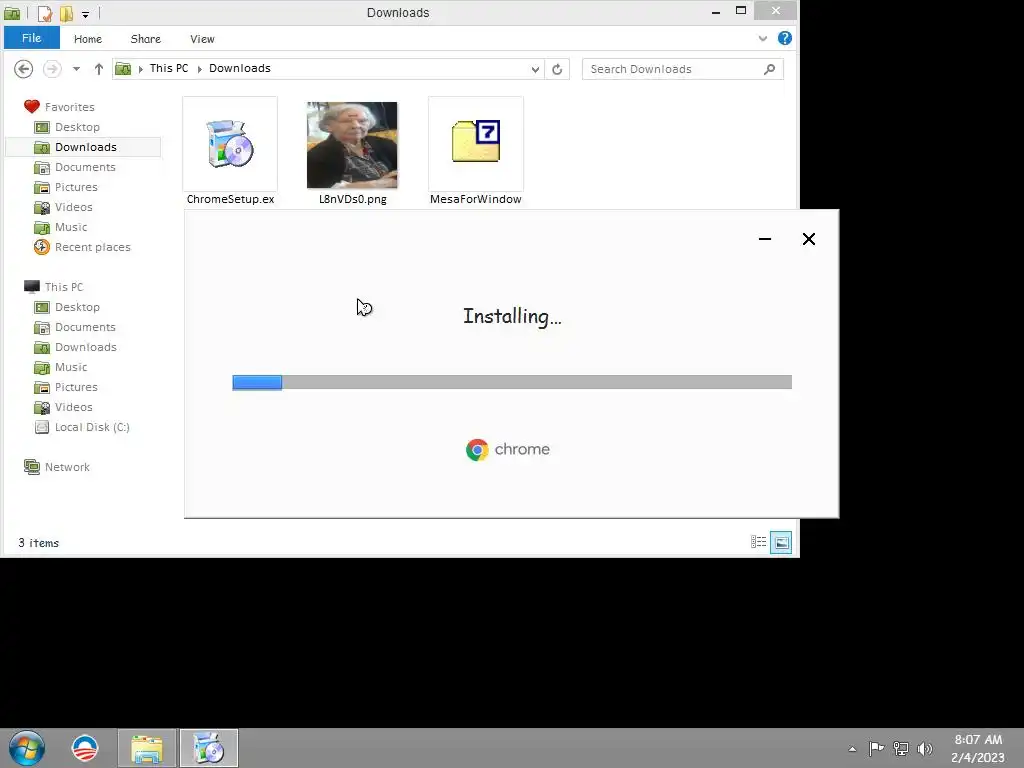
Task: Go forward using the Forward arrow
Action: (52, 69)
